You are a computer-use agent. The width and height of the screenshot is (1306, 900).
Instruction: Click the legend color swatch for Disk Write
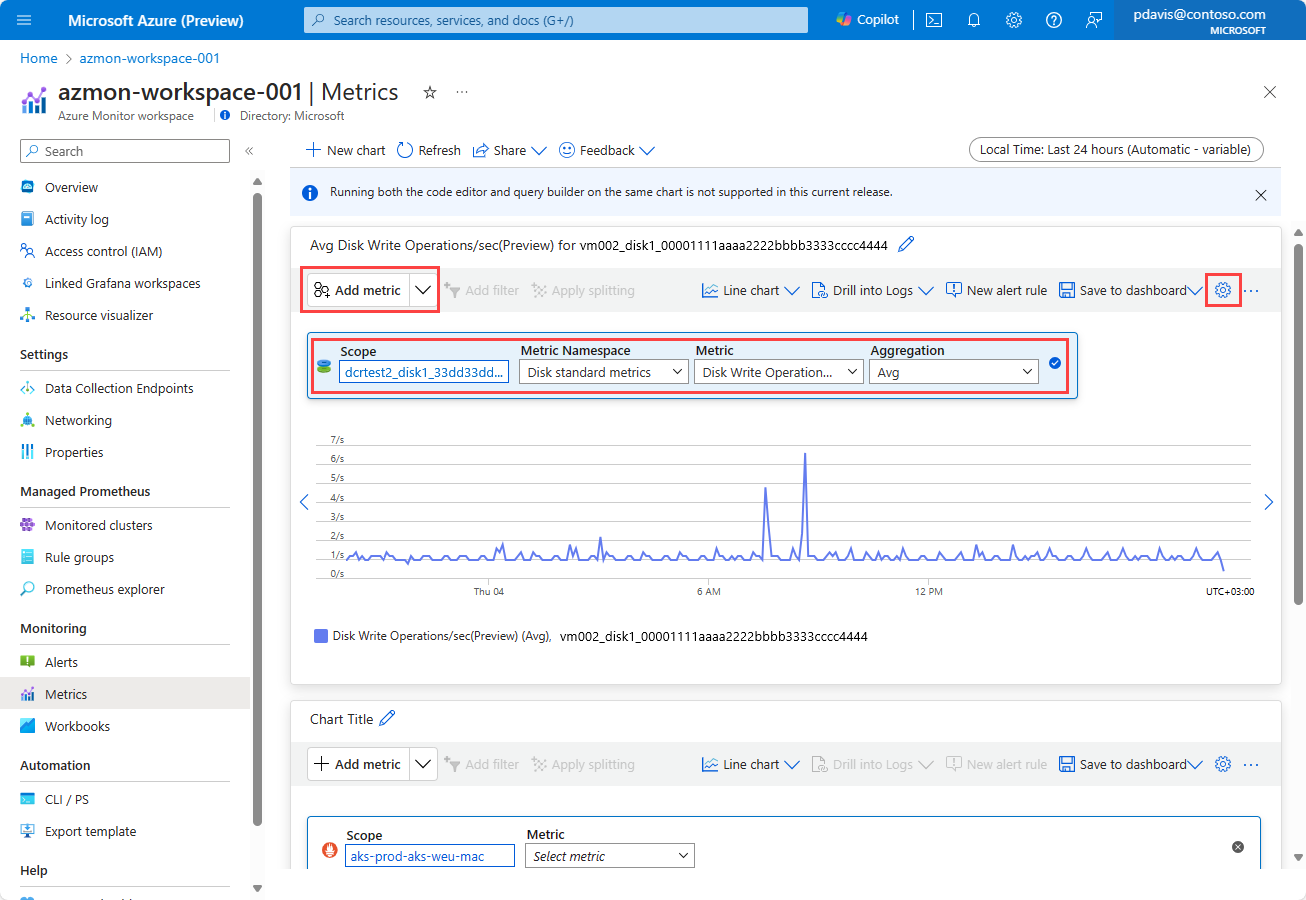click(x=321, y=636)
